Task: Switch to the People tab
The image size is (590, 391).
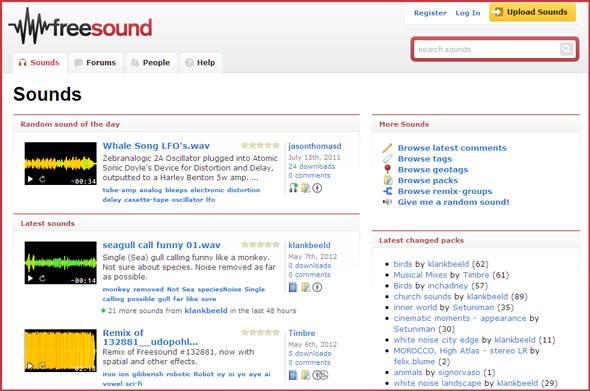Action: (x=151, y=63)
